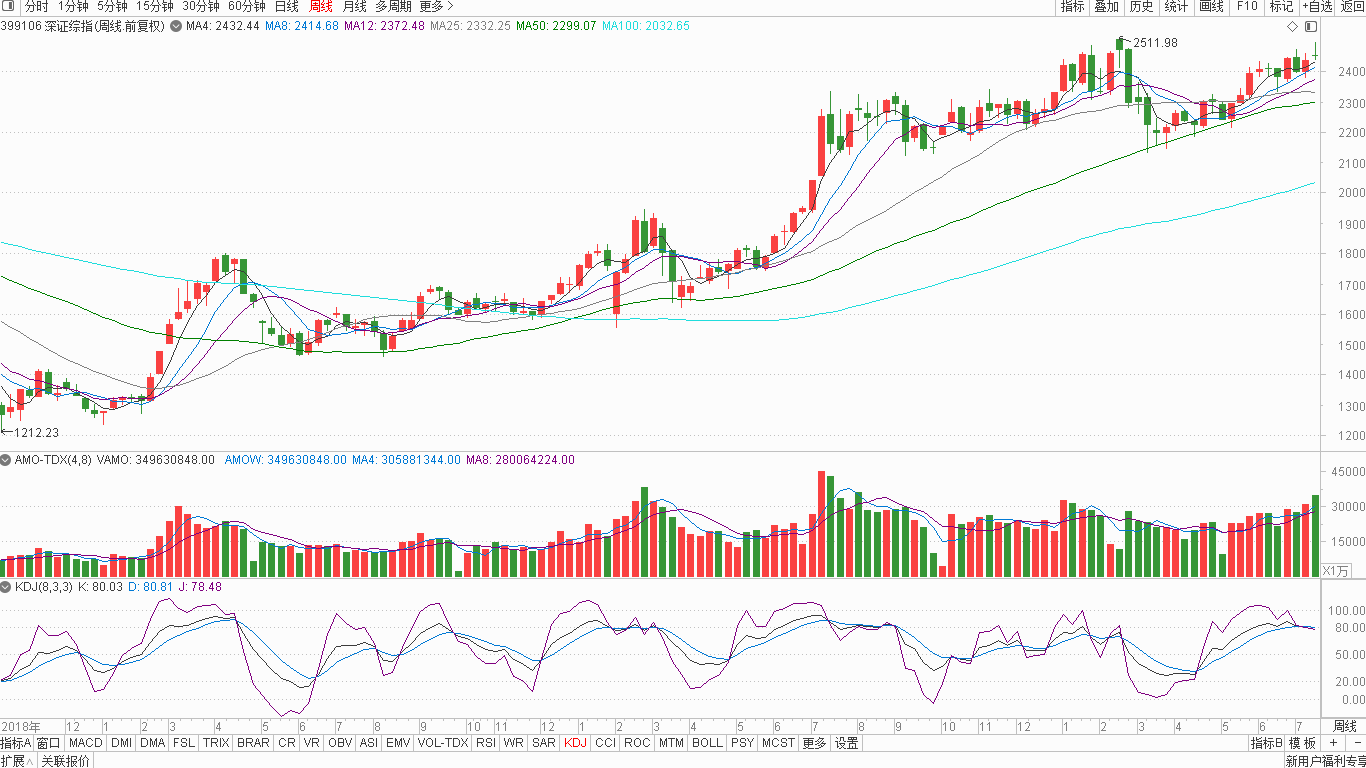
Task: Expand the 更多 periods menu at top
Action: (x=436, y=6)
